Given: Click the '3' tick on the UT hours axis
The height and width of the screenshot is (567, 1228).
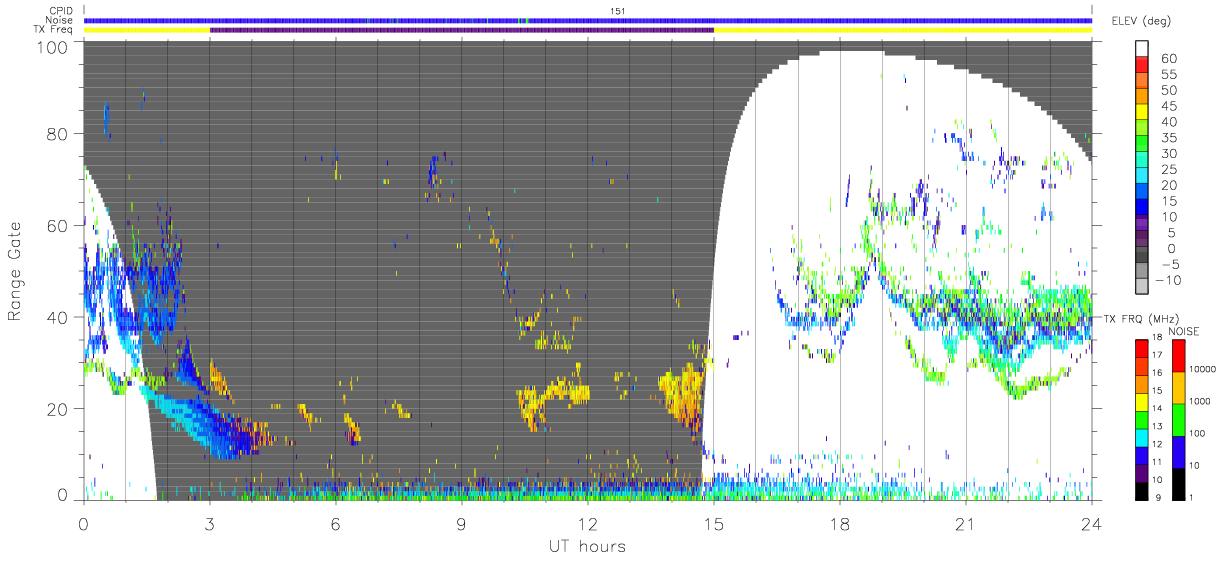Looking at the screenshot, I should [x=209, y=523].
